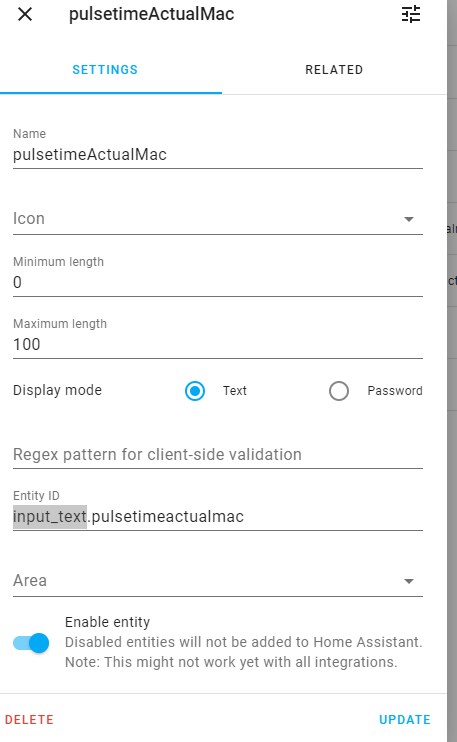Click the dialog title pulsetimeActualMac
Image resolution: width=457 pixels, height=742 pixels.
click(151, 14)
